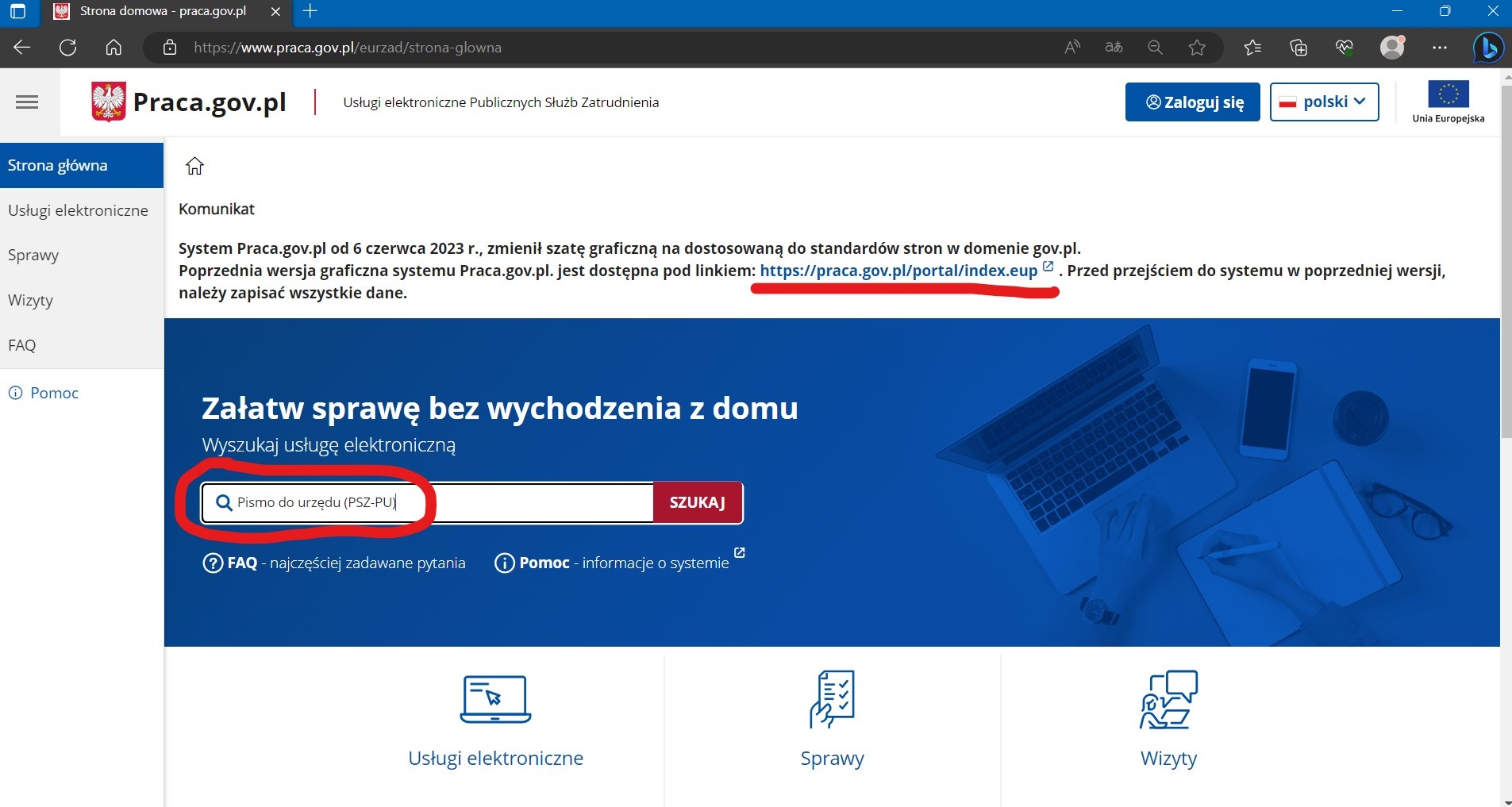Open the Sprawy tile link
Viewport: 1512px width, 807px height.
(832, 759)
